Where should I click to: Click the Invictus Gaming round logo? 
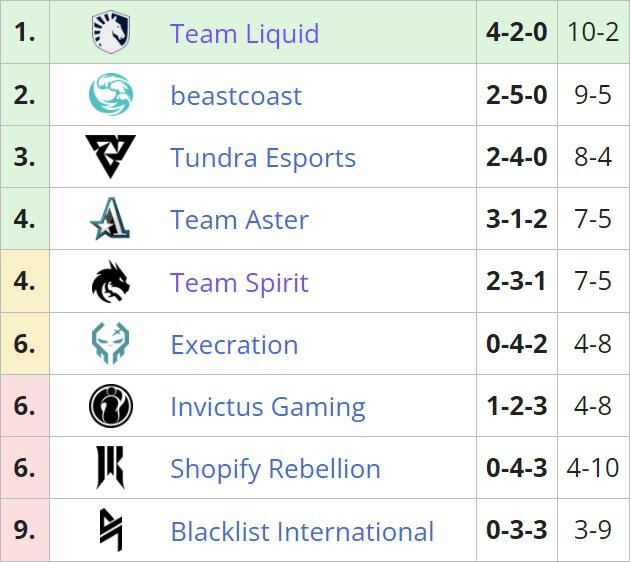[x=110, y=407]
